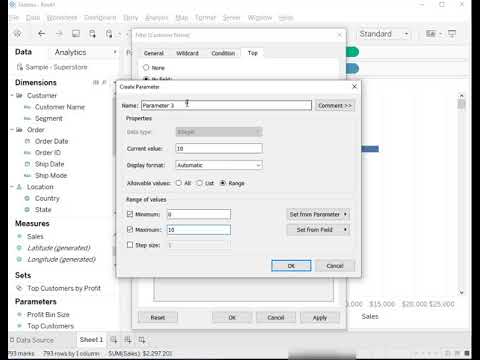Open the Display format dropdown
This screenshot has width=480, height=360.
pyautogui.click(x=219, y=165)
